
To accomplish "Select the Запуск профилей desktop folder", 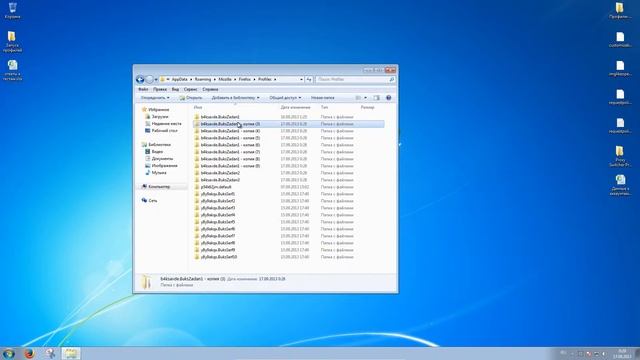I will tap(12, 42).
